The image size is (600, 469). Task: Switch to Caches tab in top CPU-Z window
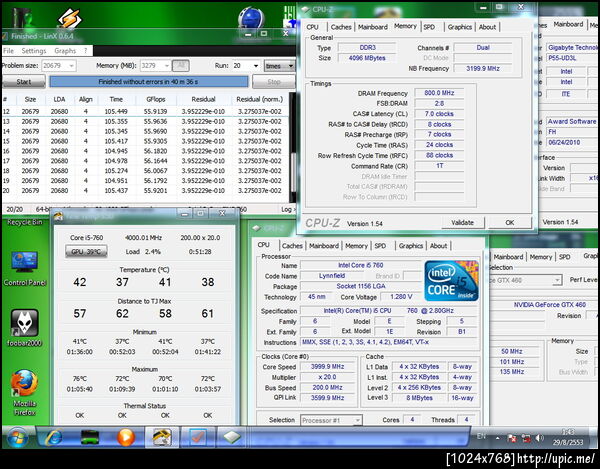[x=341, y=27]
